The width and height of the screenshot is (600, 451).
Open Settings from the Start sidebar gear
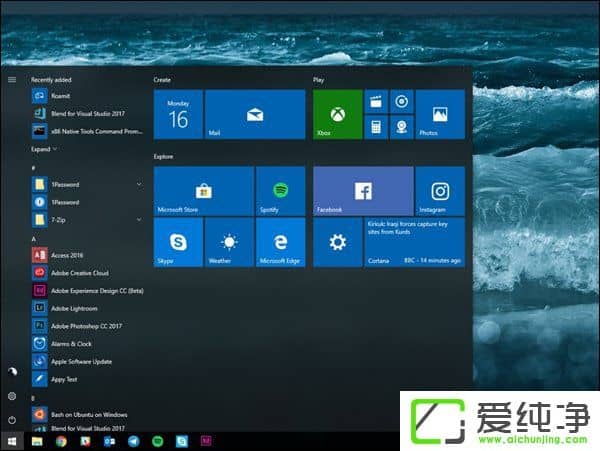(x=12, y=396)
